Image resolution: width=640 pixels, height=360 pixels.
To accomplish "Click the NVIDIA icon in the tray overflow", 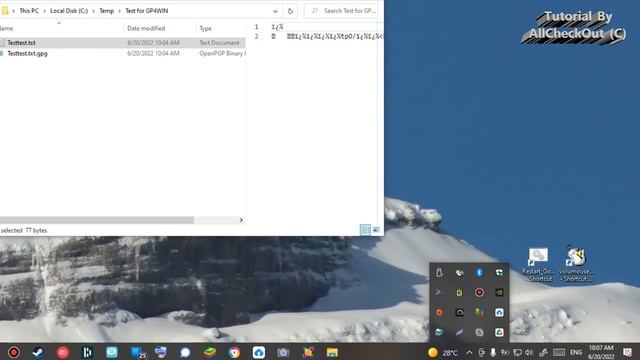I will (x=499, y=292).
